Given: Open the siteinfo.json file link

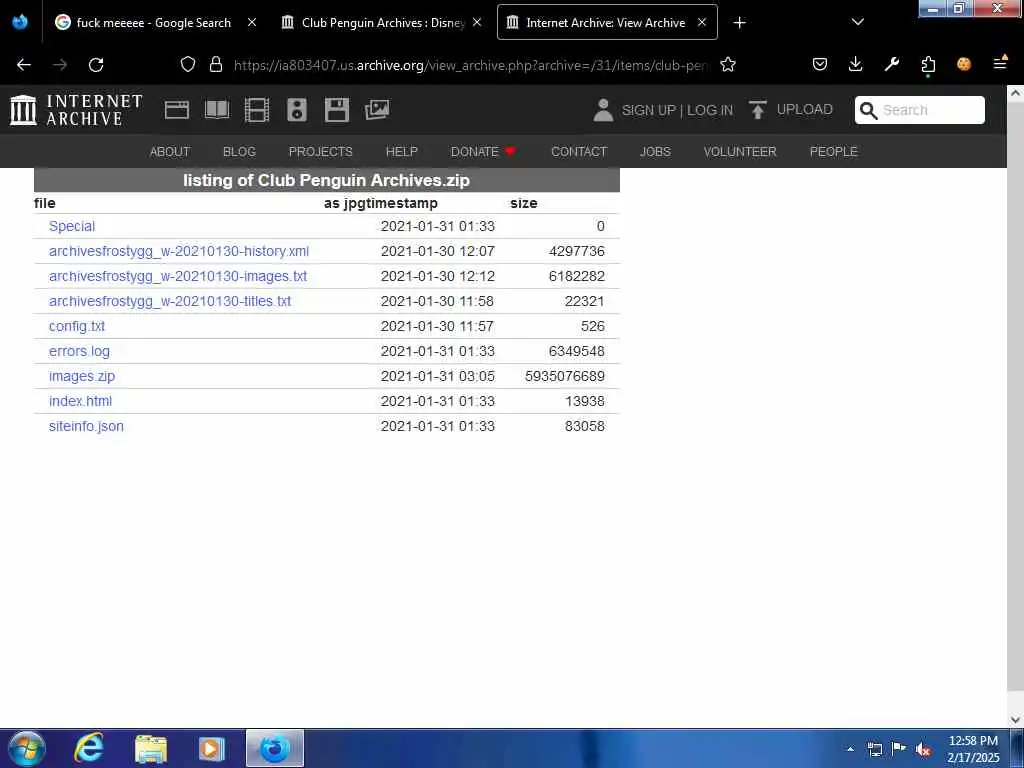Looking at the screenshot, I should (x=86, y=426).
